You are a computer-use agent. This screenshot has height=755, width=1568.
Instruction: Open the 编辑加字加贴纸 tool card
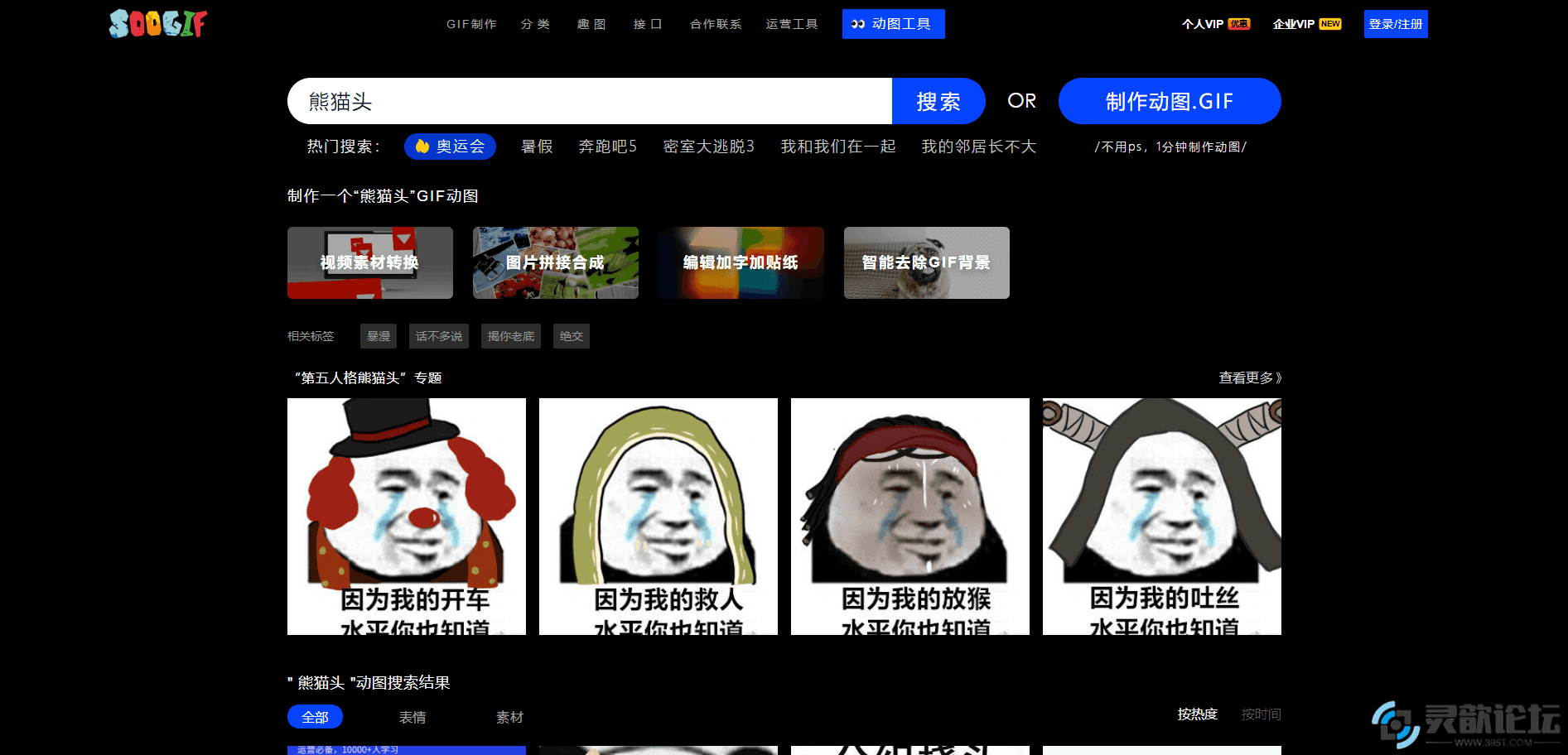[x=741, y=262]
